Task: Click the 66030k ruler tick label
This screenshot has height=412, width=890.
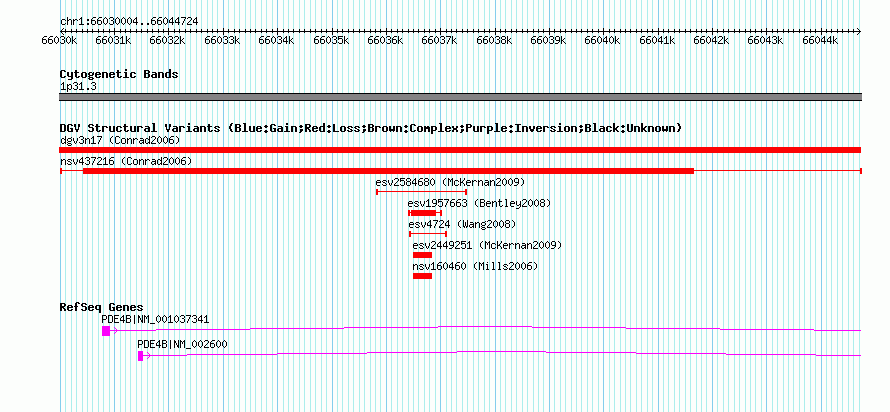Action: tap(59, 40)
